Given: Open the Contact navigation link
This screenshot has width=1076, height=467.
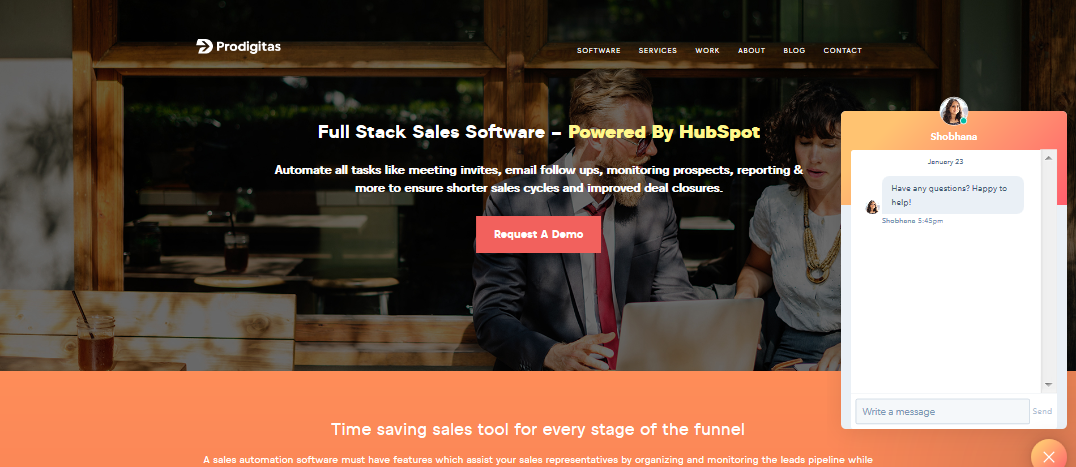Looking at the screenshot, I should click(843, 51).
